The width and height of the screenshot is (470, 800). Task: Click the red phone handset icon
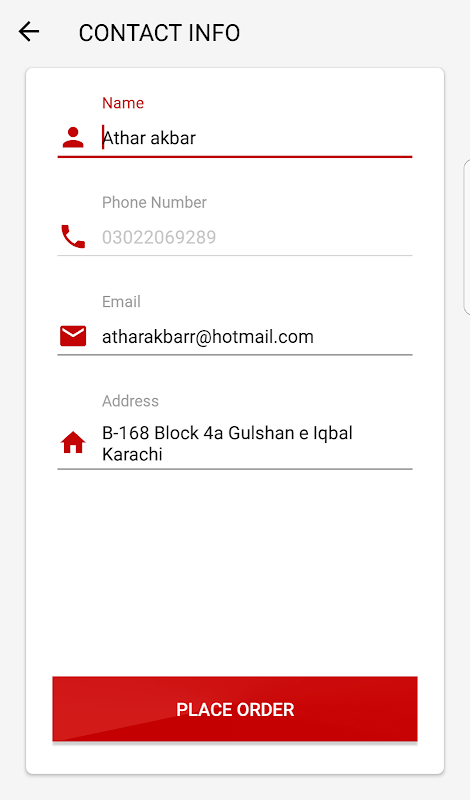pyautogui.click(x=73, y=237)
